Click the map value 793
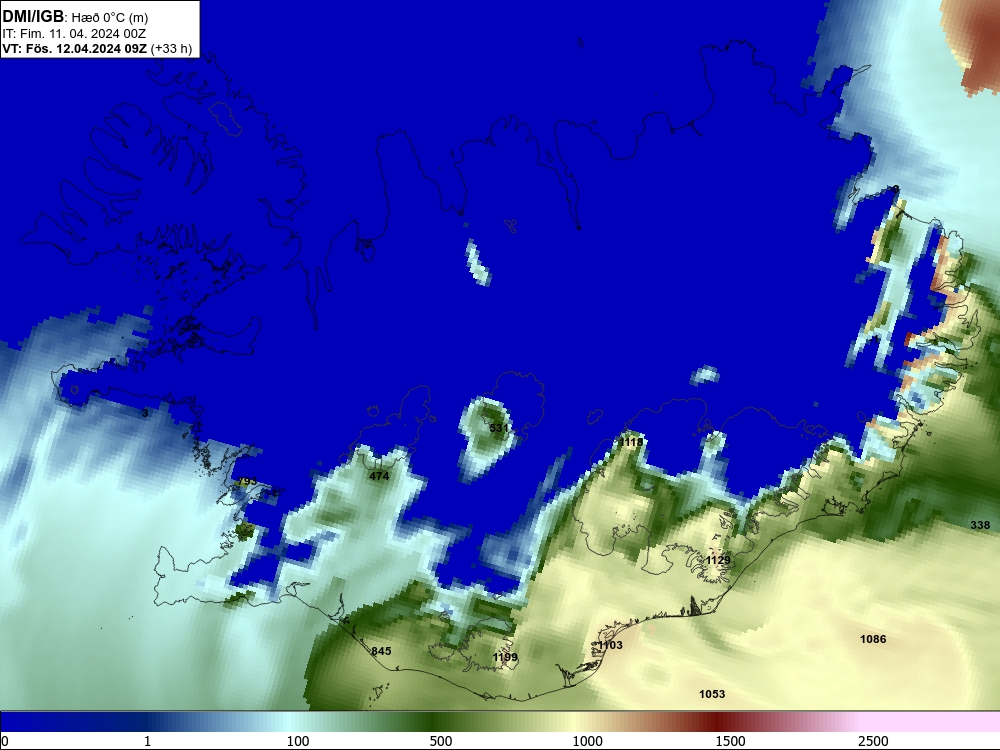The width and height of the screenshot is (1000, 750). pyautogui.click(x=247, y=481)
